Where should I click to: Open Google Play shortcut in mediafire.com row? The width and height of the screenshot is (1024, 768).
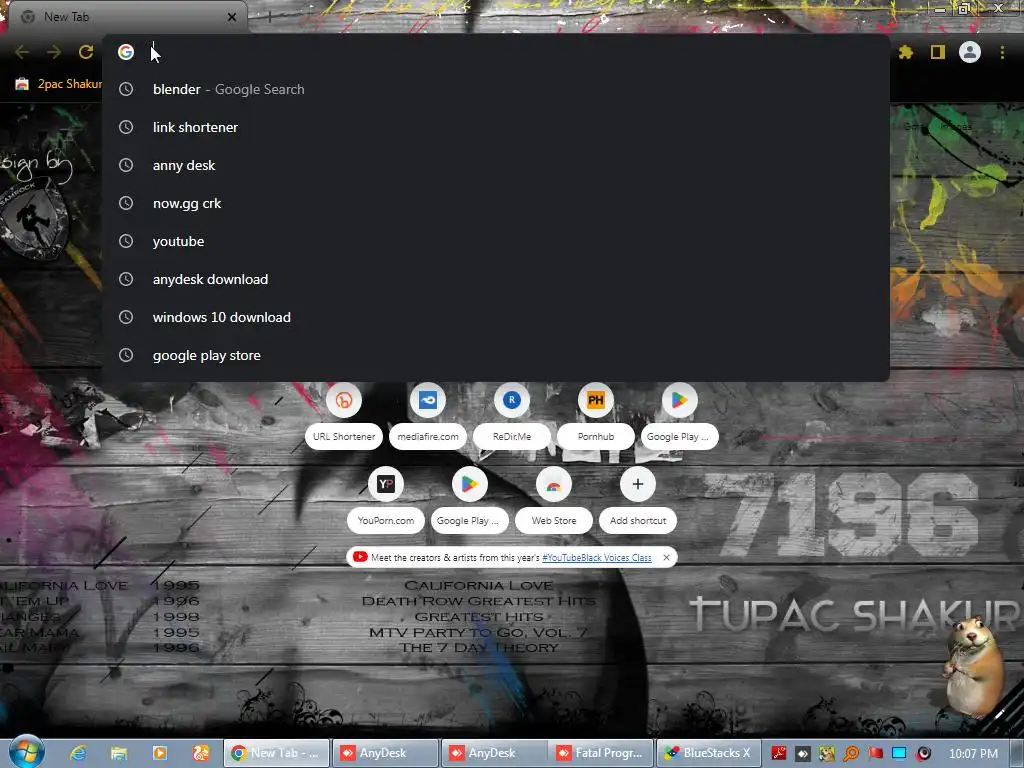click(x=680, y=416)
